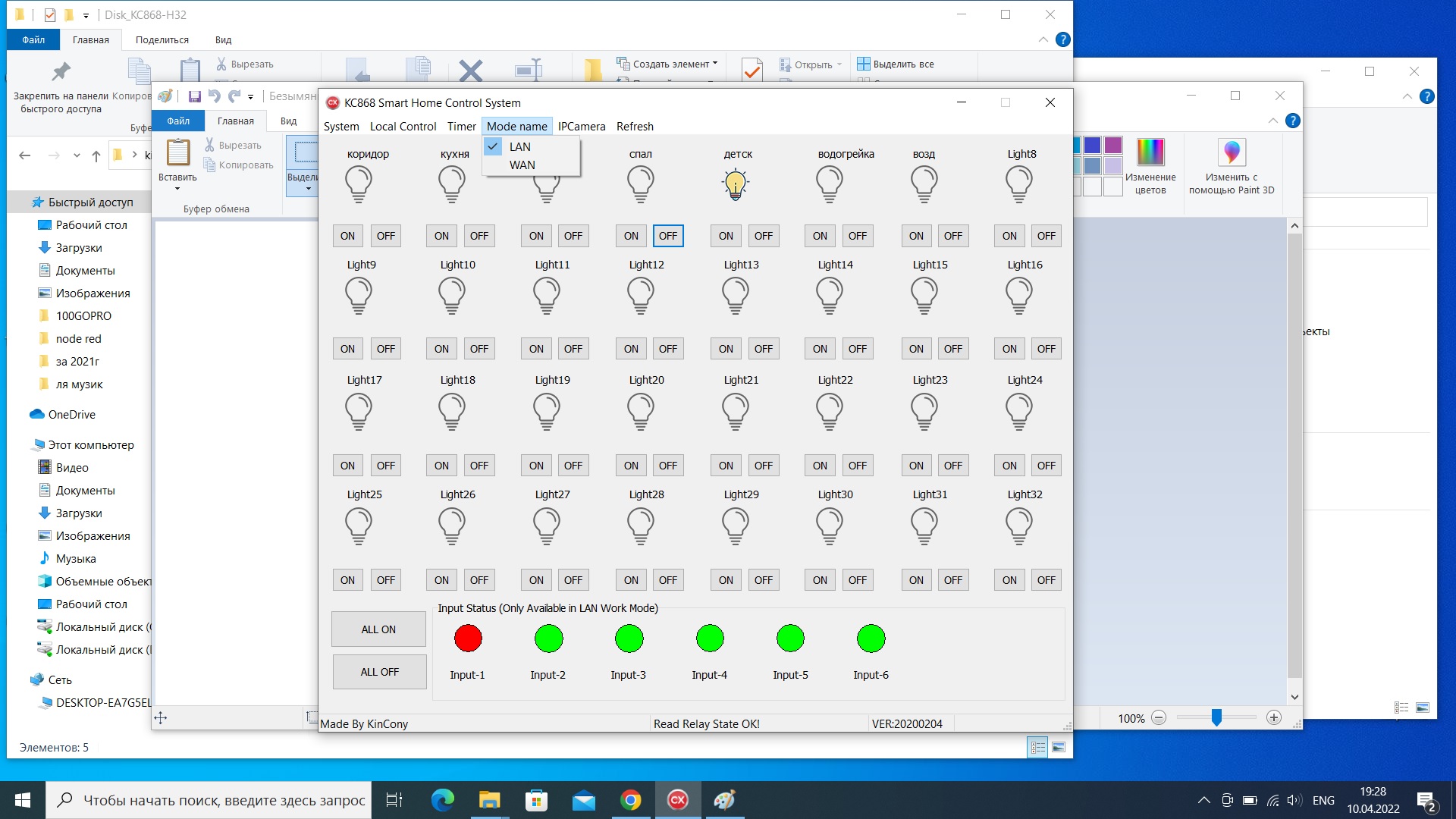
Task: Open the IPCamera menu
Action: pyautogui.click(x=581, y=127)
